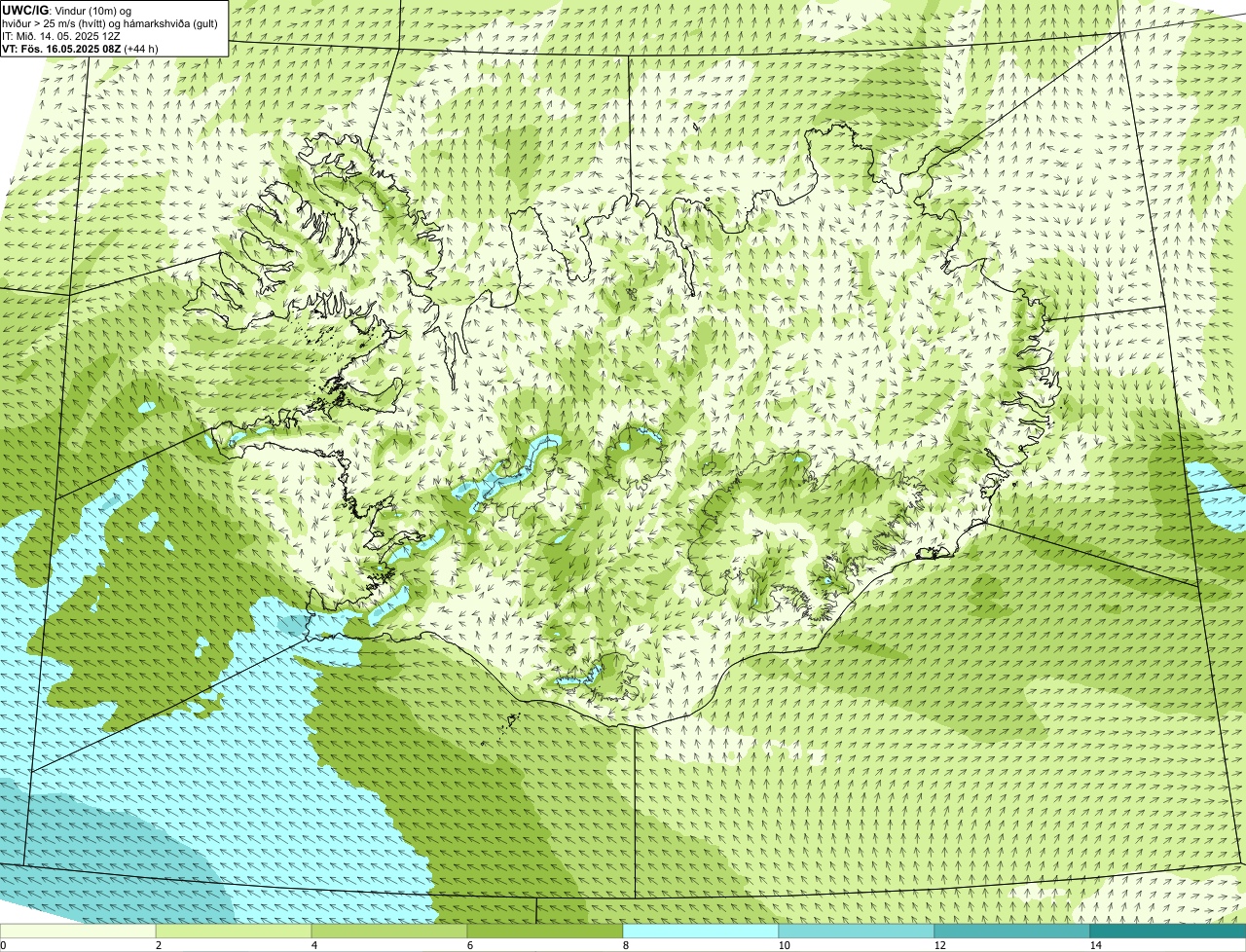The image size is (1246, 952).
Task: Click the dark teal legend swatch above 14
Action: click(x=1168, y=932)
